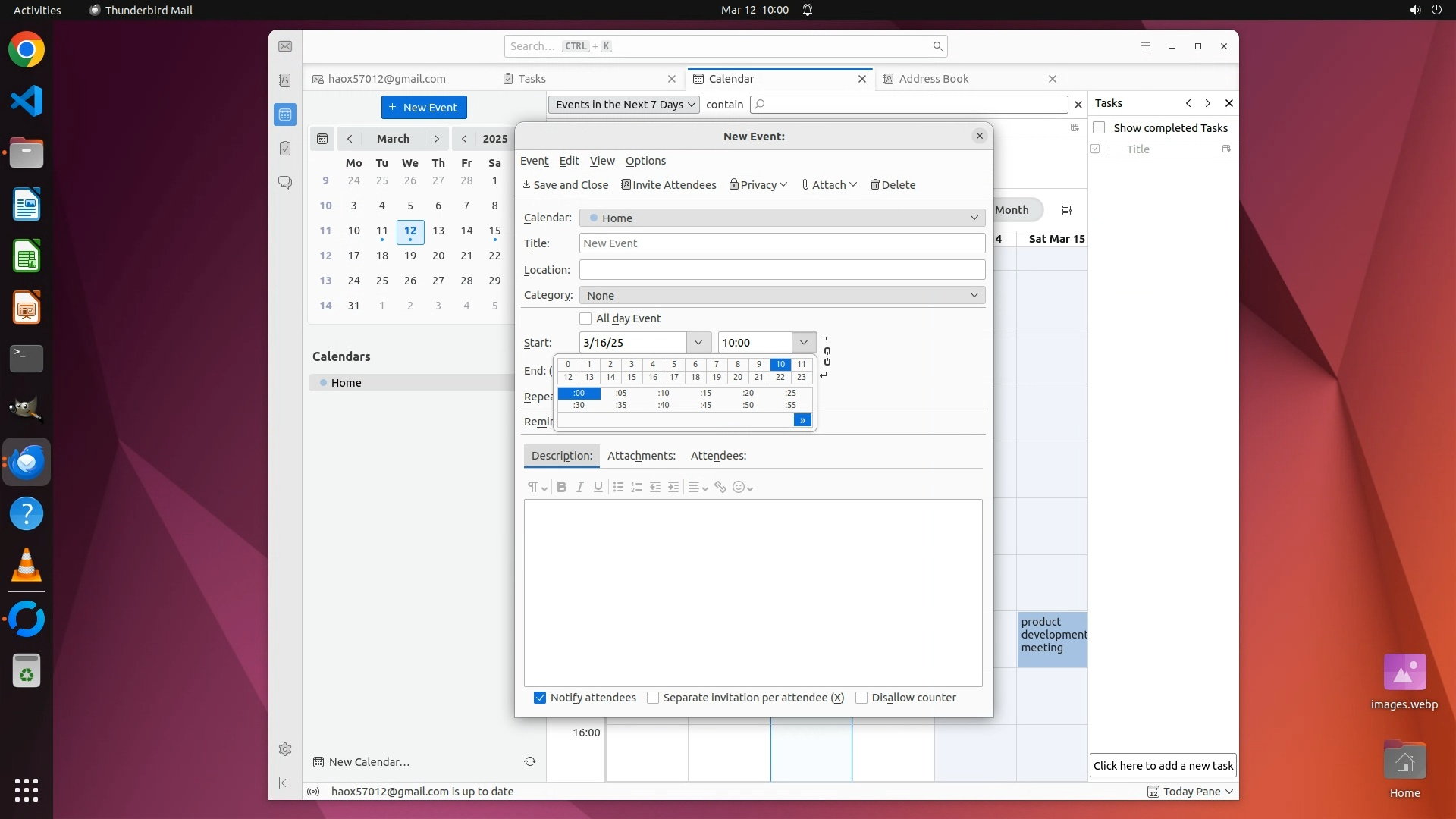Click the Underline formatting icon
1456x819 pixels.
point(598,488)
